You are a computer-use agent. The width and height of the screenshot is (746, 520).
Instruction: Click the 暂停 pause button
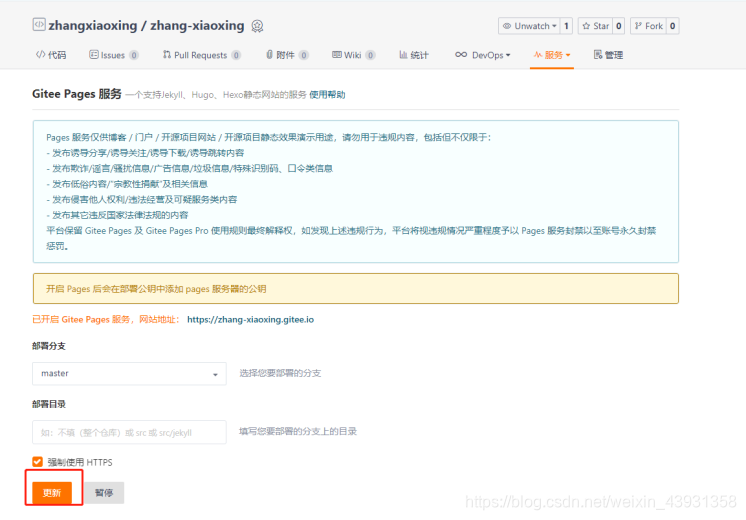[104, 492]
